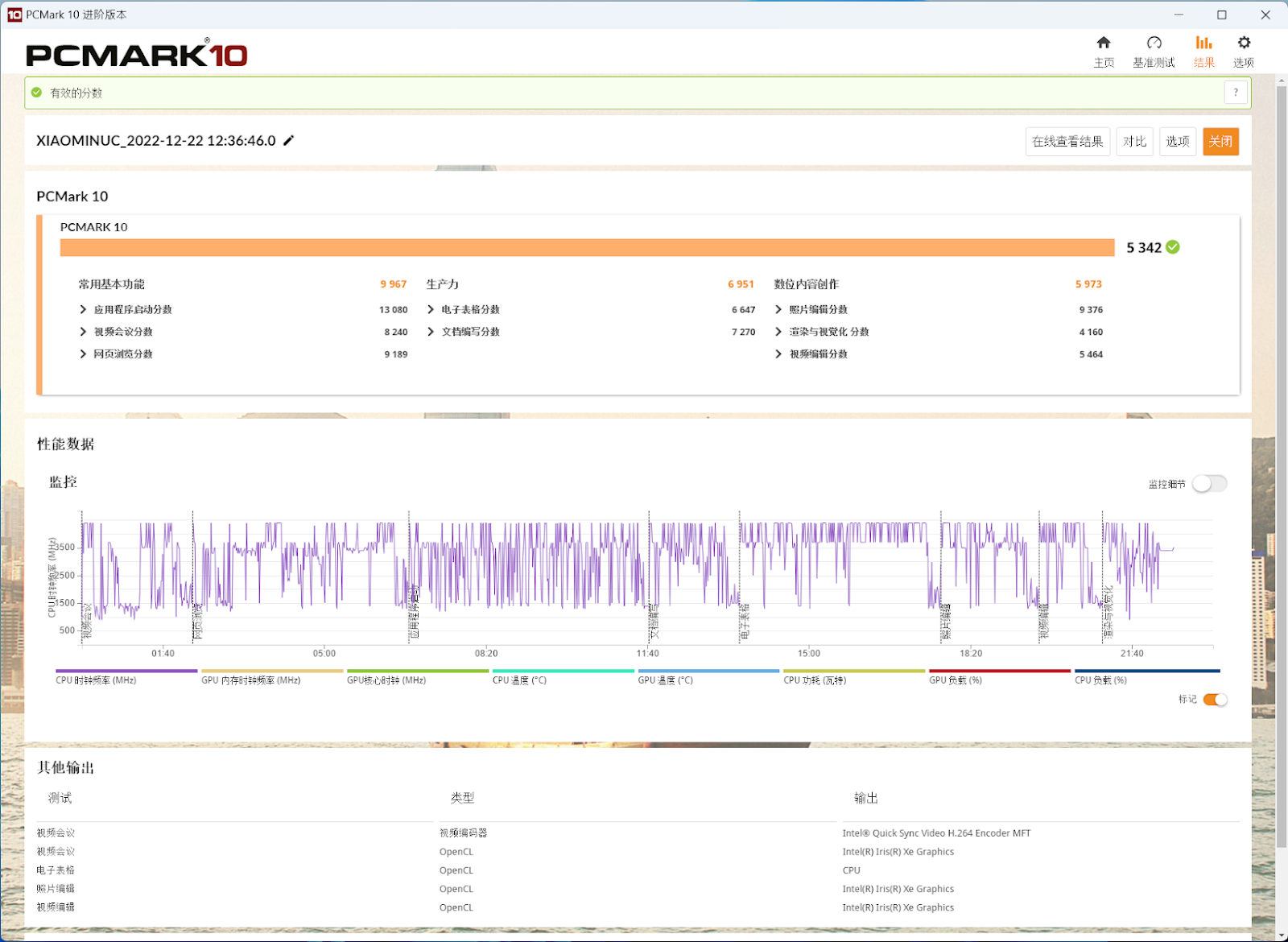Click the 对比 compare button
The width and height of the screenshot is (1288, 942).
coord(1134,142)
